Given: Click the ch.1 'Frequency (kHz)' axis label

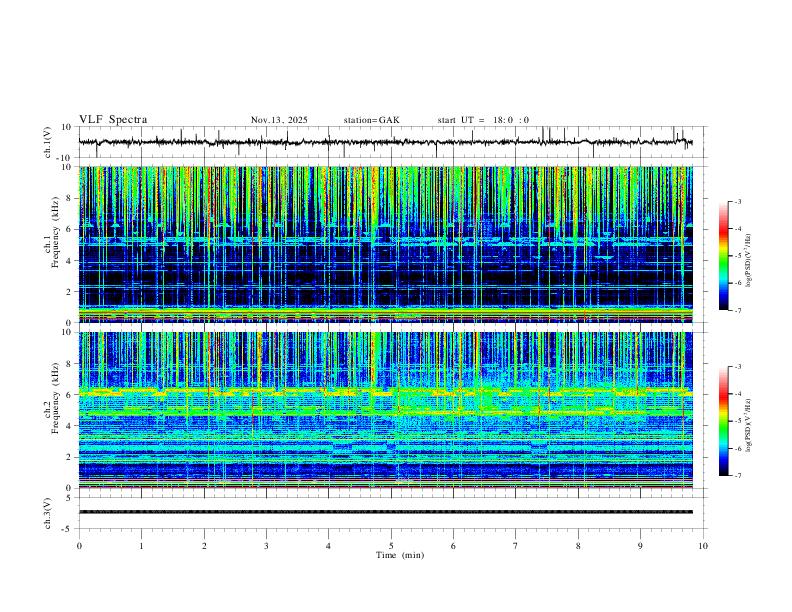Looking at the screenshot, I should [55, 233].
